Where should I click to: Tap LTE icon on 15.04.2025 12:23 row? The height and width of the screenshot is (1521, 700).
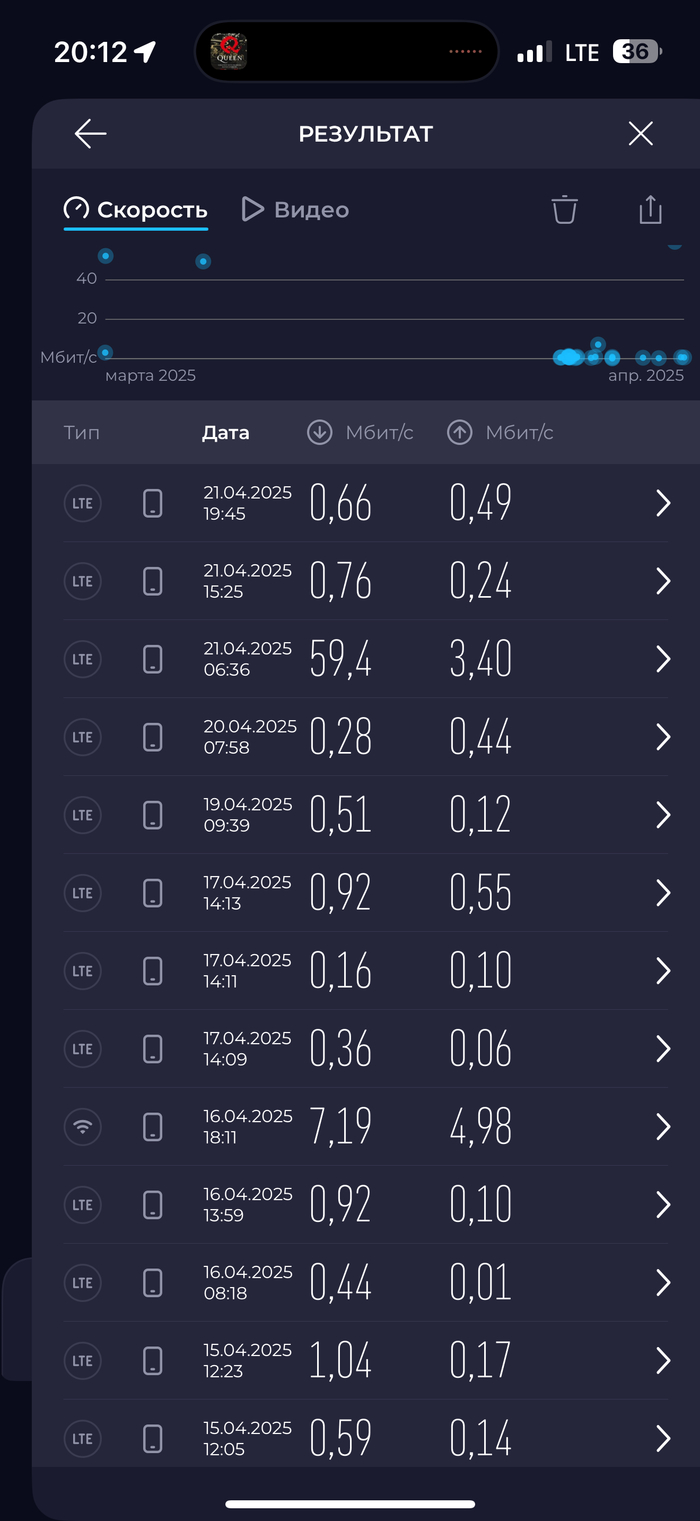click(83, 1361)
